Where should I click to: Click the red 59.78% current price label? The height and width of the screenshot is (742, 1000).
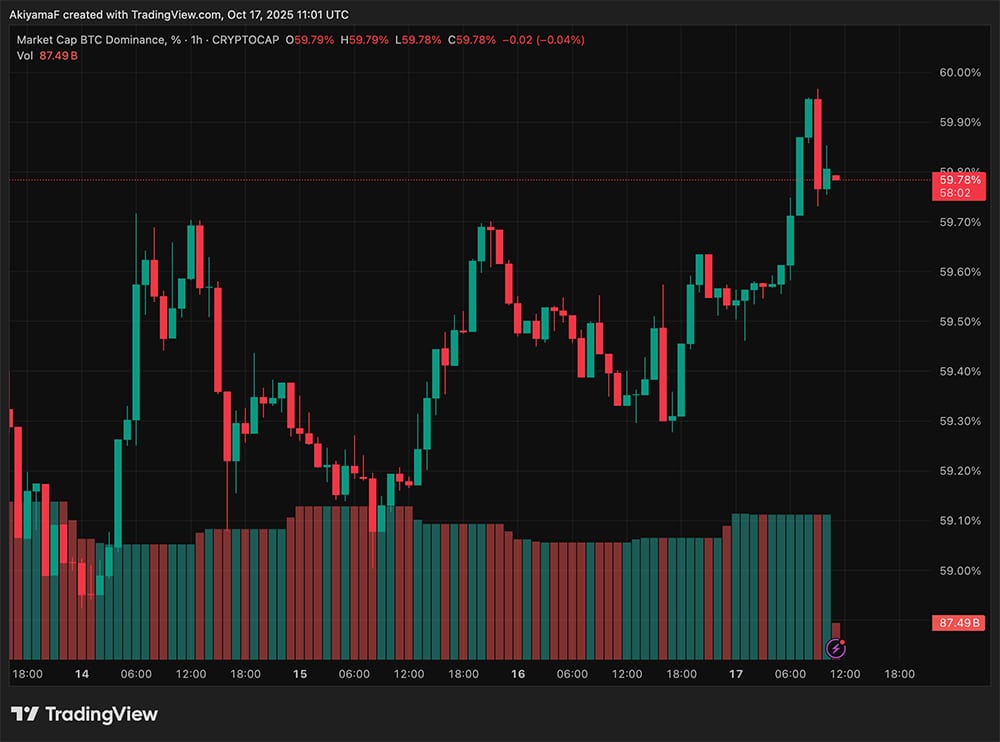coord(958,179)
